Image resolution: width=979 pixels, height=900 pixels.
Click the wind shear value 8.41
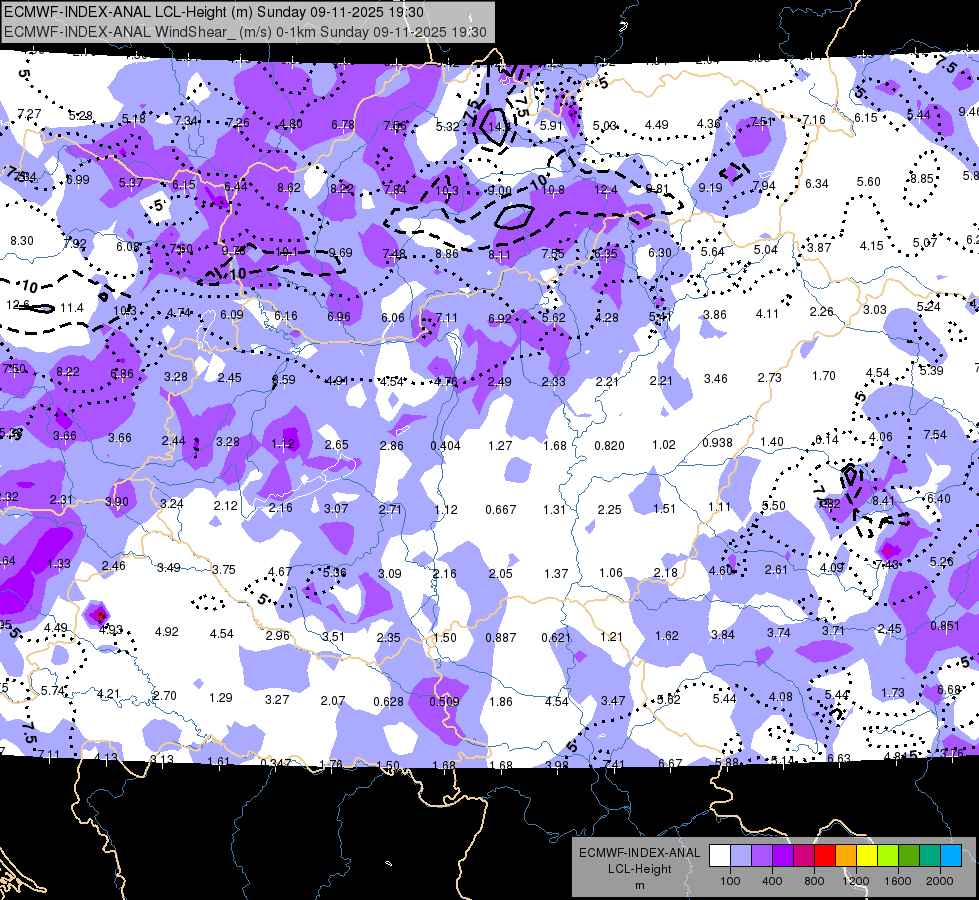pyautogui.click(x=883, y=500)
